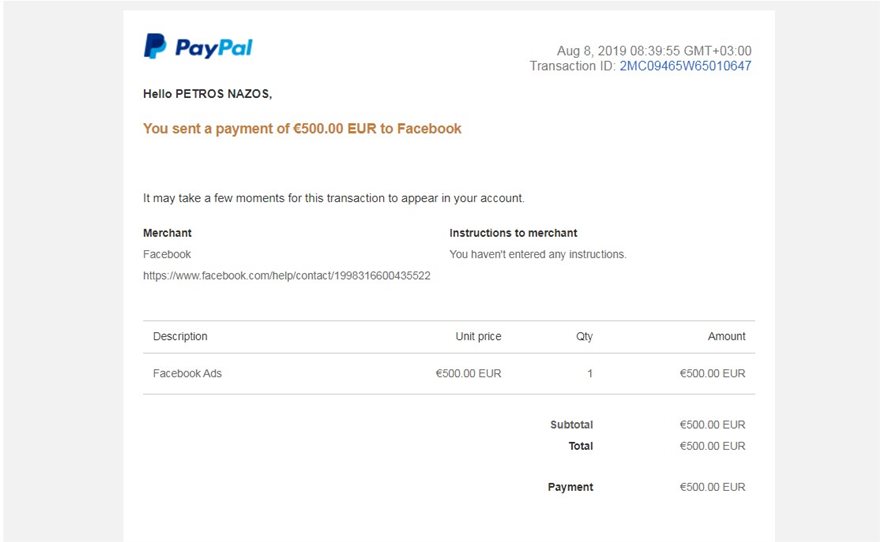Click the payment sent to Facebook headline
This screenshot has width=880, height=542.
302,129
